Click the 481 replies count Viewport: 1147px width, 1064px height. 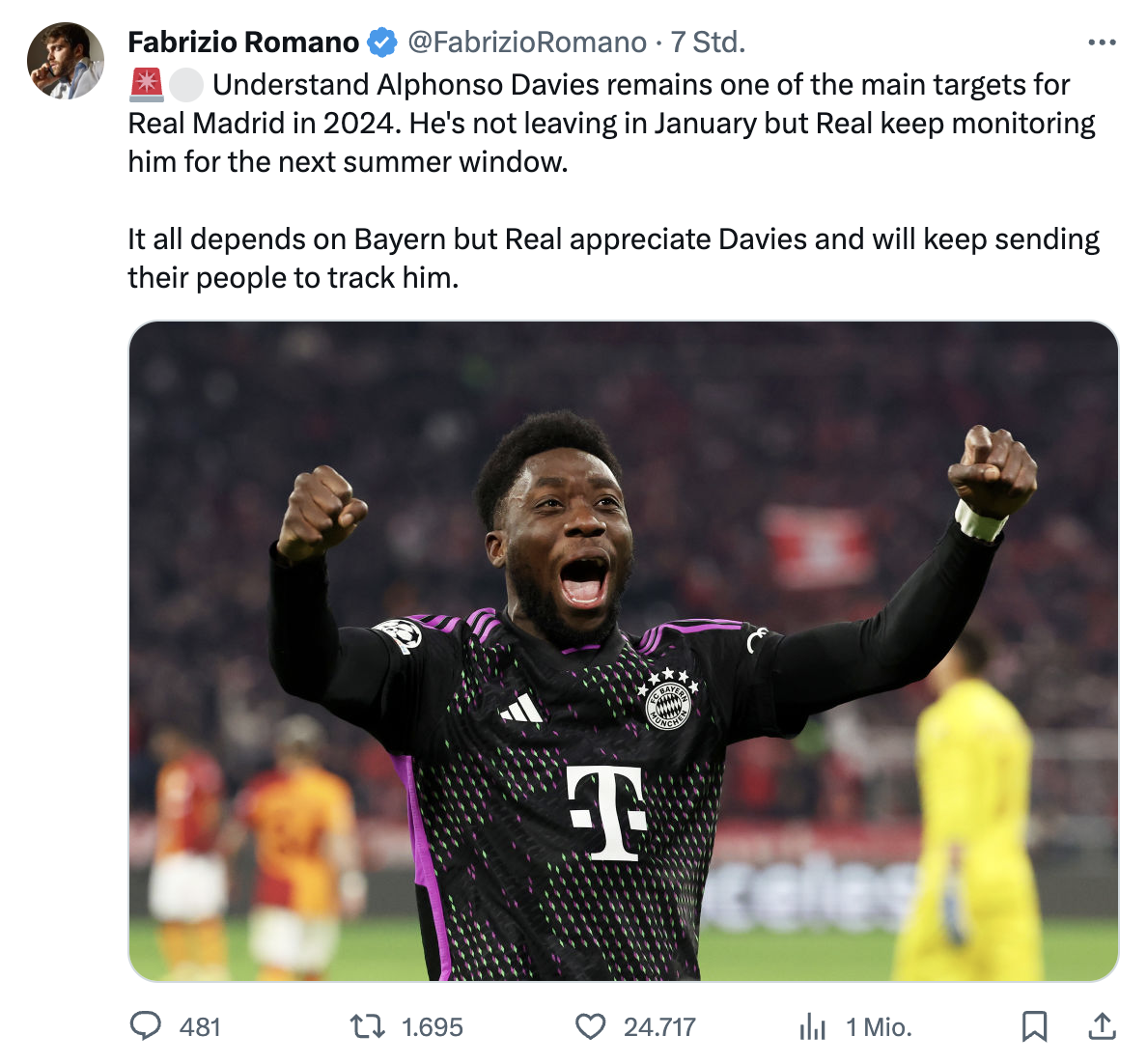(x=200, y=1026)
